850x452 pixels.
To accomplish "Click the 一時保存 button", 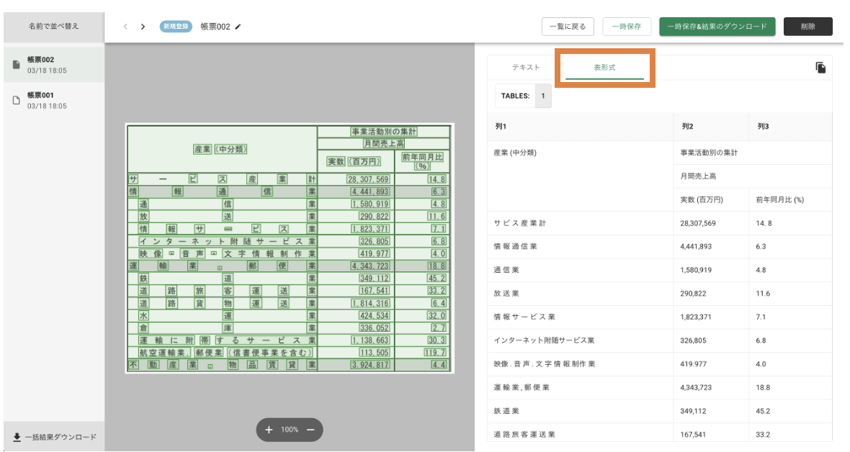I will [x=627, y=27].
